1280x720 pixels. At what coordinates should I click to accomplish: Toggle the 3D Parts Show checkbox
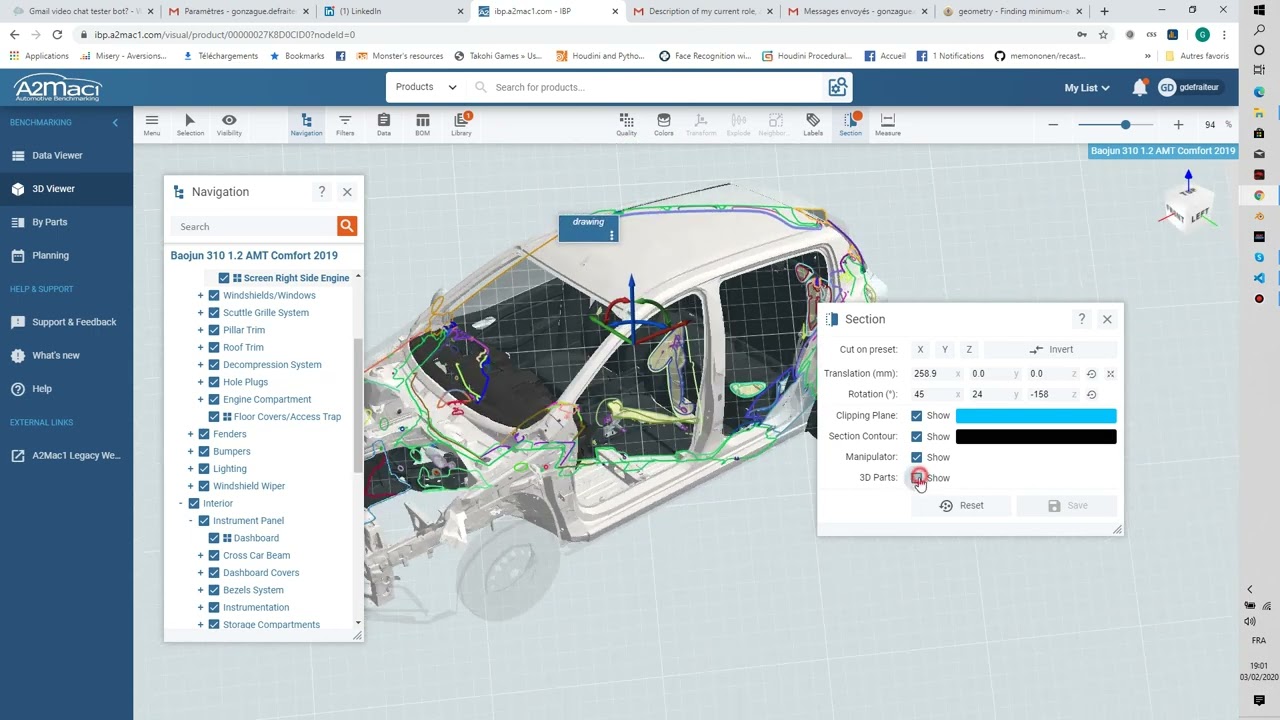click(x=917, y=478)
